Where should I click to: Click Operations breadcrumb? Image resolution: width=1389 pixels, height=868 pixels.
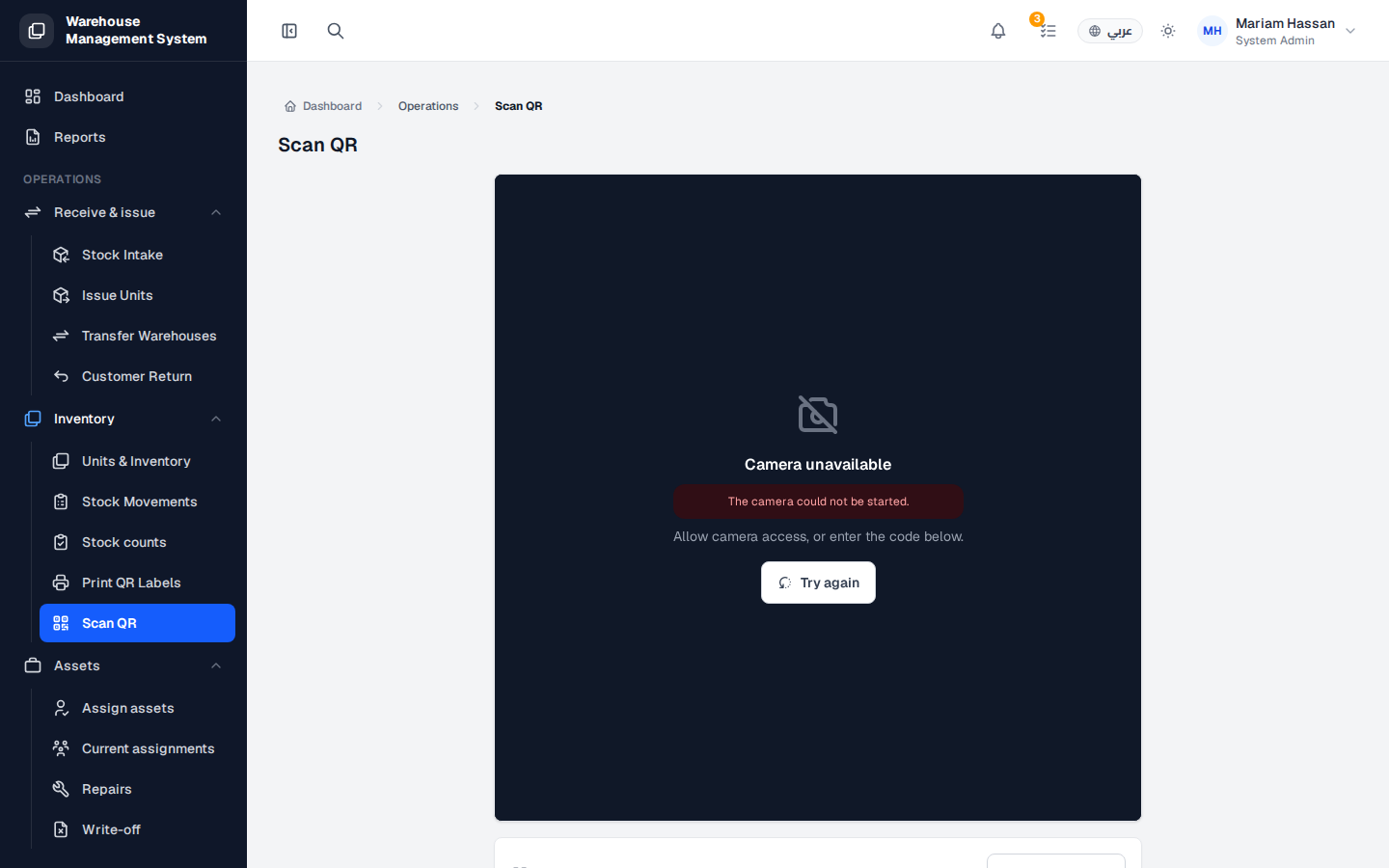428,106
